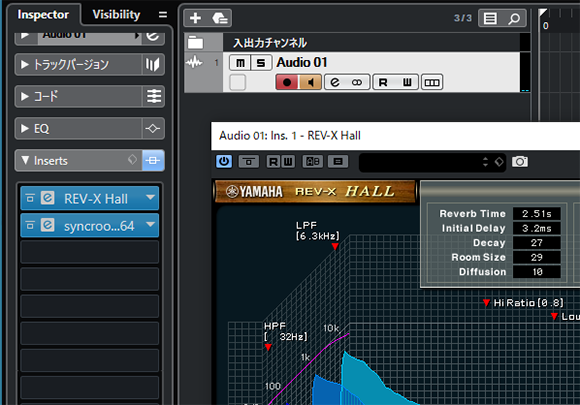Click the Diffusion value 10
This screenshot has width=580, height=405.
(x=537, y=272)
